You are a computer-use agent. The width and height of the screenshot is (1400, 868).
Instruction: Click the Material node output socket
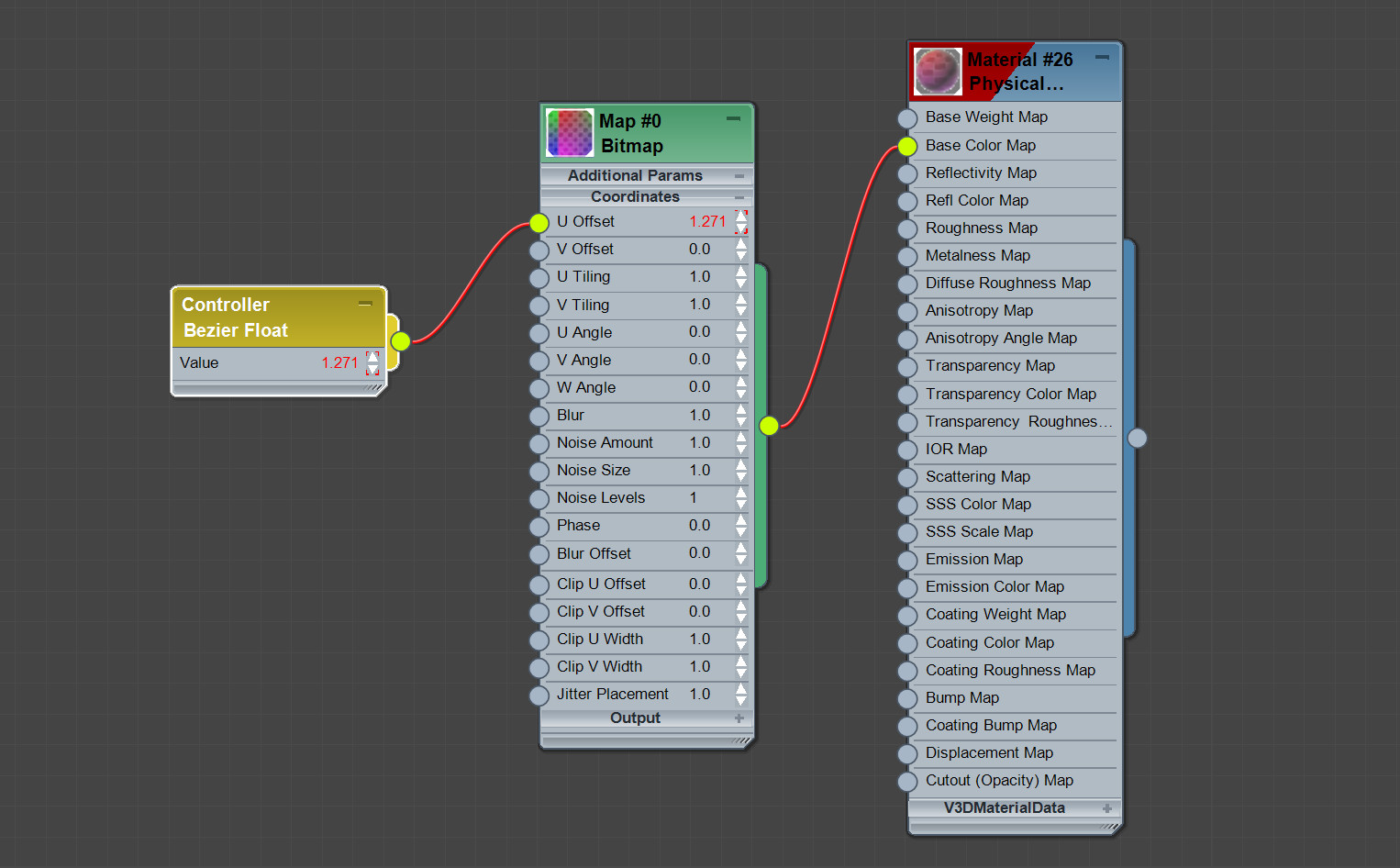1138,438
